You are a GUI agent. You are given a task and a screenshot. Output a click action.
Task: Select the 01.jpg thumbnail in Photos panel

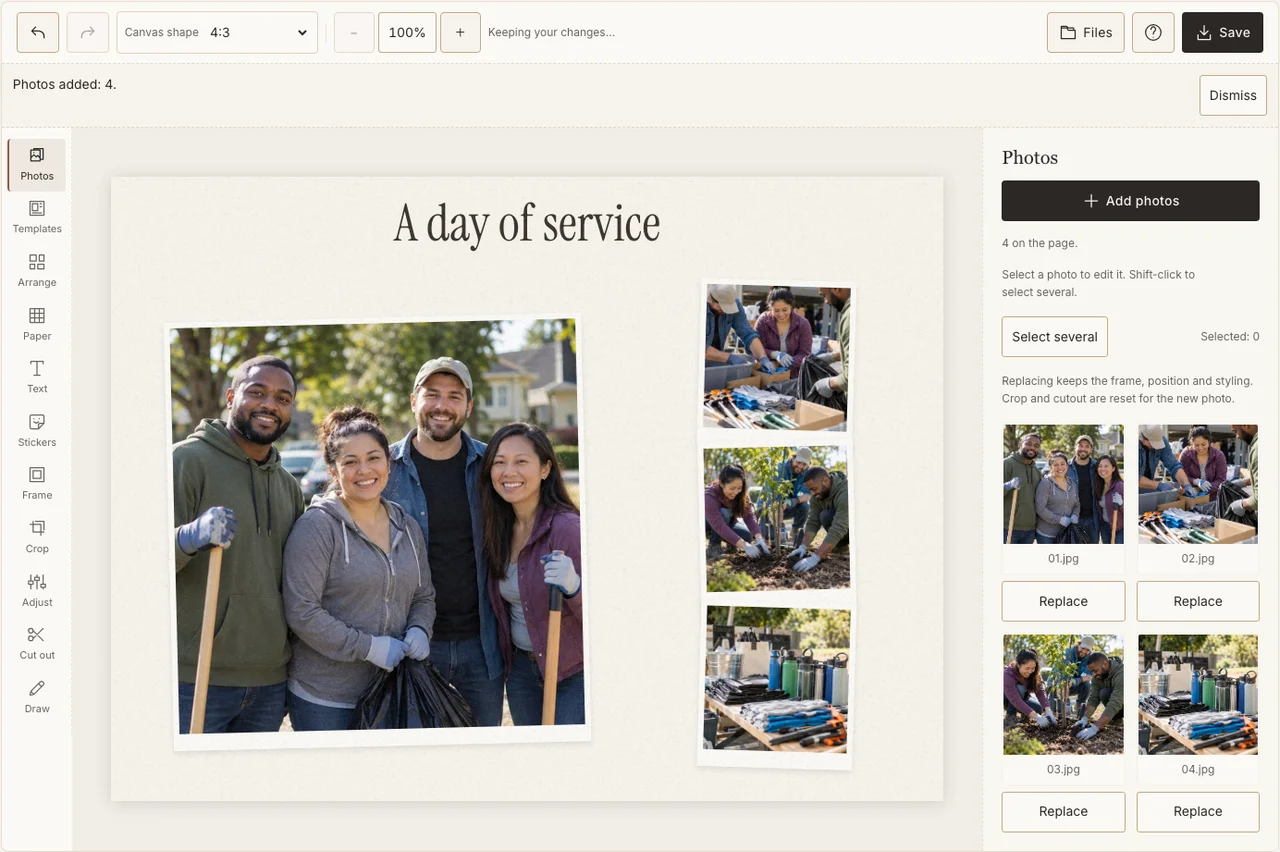point(1063,485)
